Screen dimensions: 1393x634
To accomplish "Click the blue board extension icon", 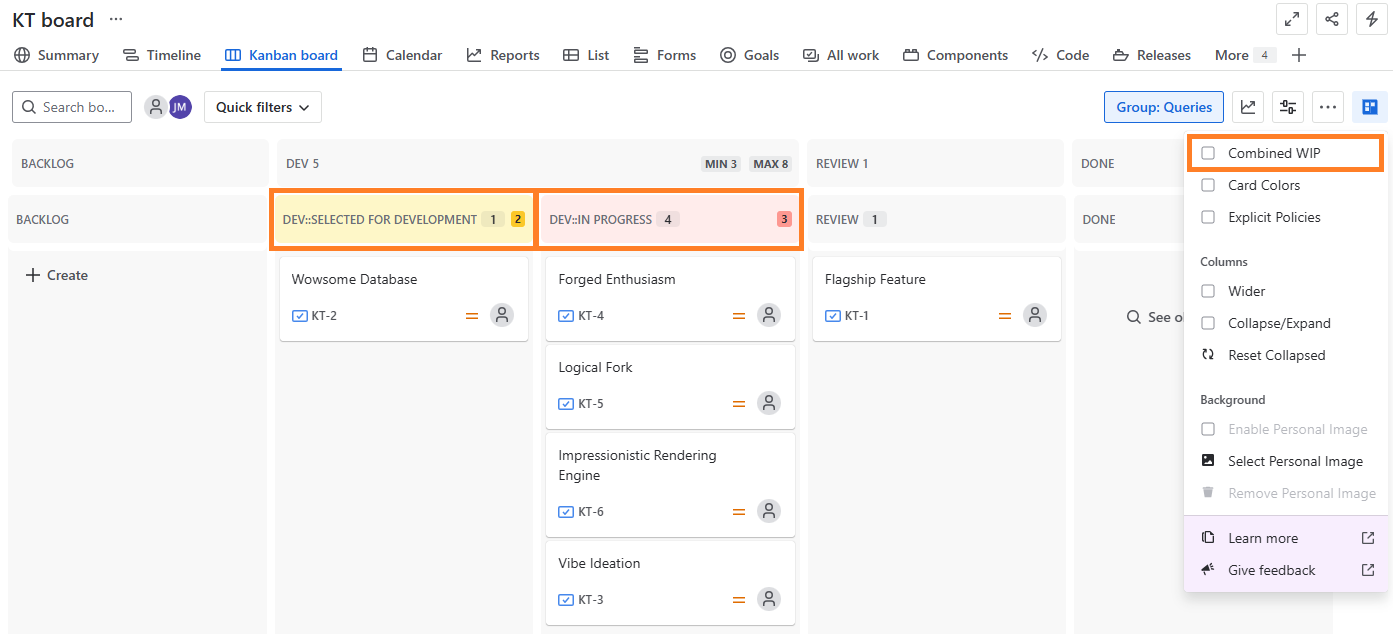I will (1369, 107).
